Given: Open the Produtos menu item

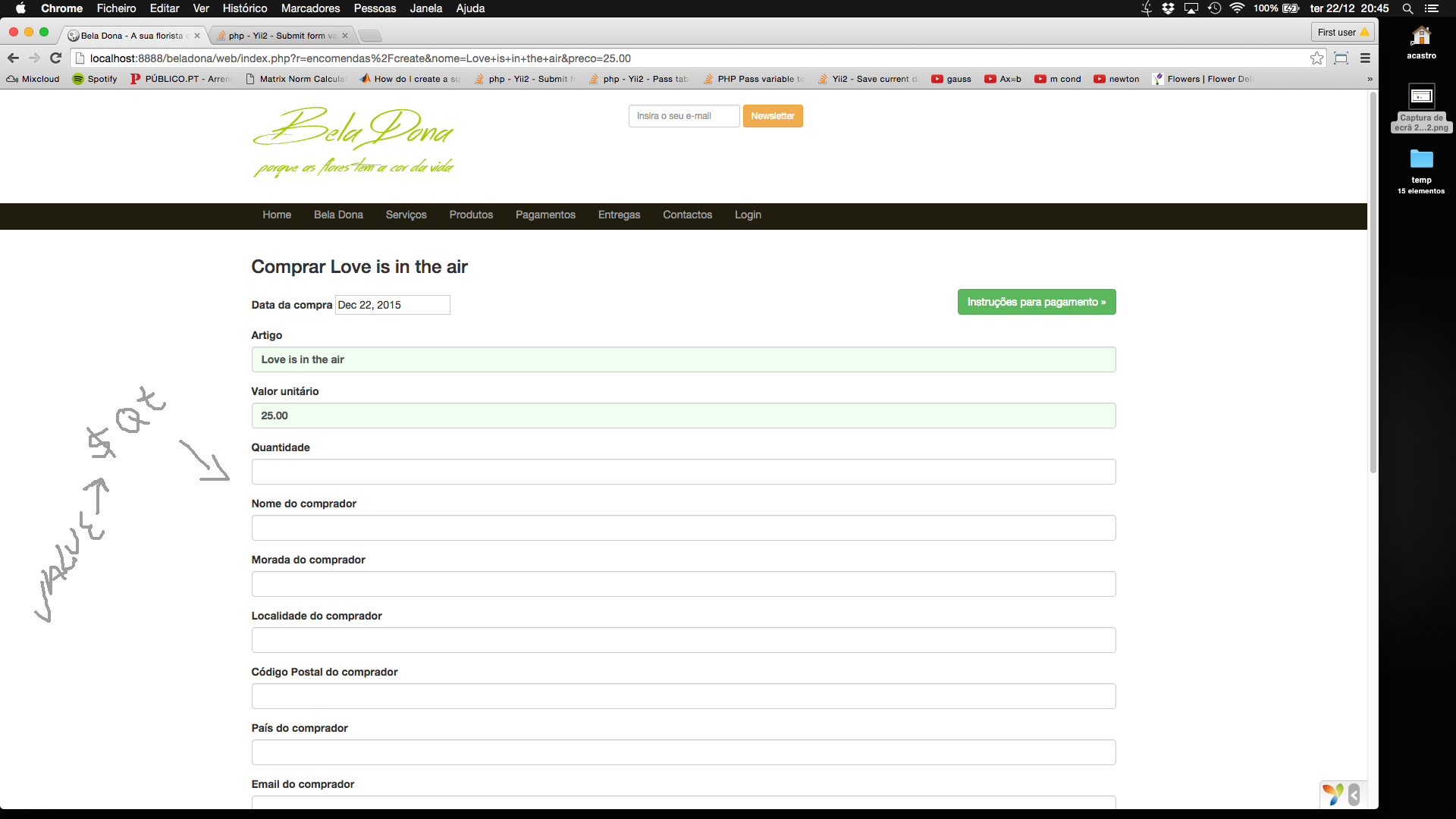Looking at the screenshot, I should click(x=471, y=215).
